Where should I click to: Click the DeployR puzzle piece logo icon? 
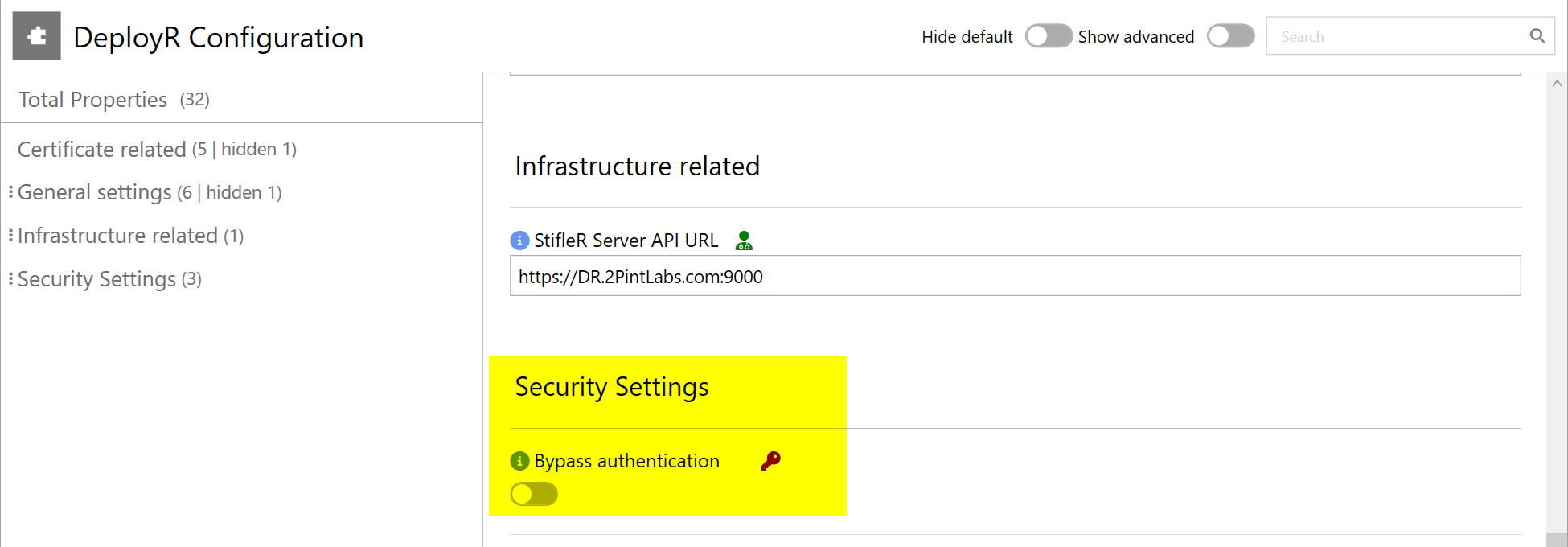point(37,36)
